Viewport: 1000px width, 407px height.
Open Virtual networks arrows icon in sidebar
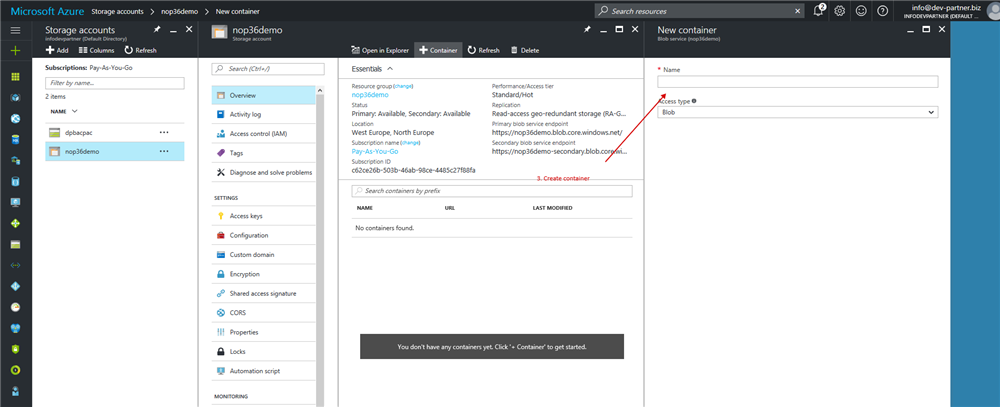pyautogui.click(x=15, y=265)
